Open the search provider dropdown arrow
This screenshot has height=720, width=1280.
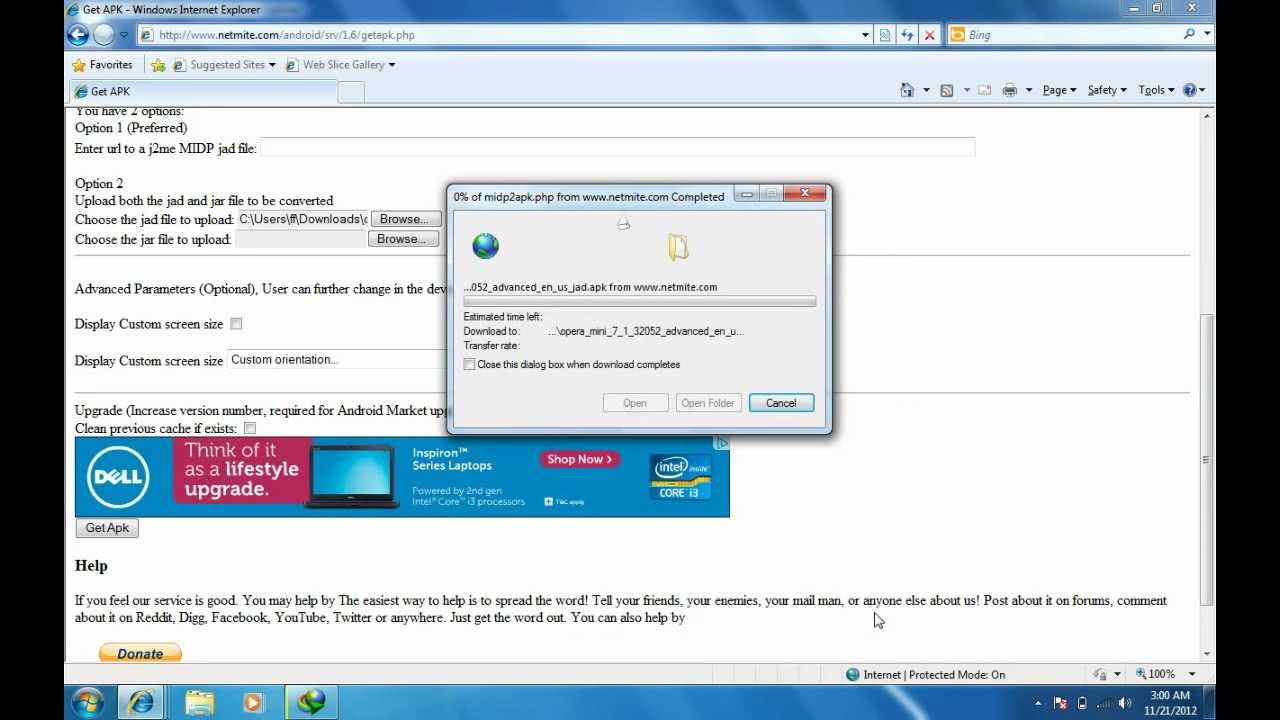click(1207, 34)
